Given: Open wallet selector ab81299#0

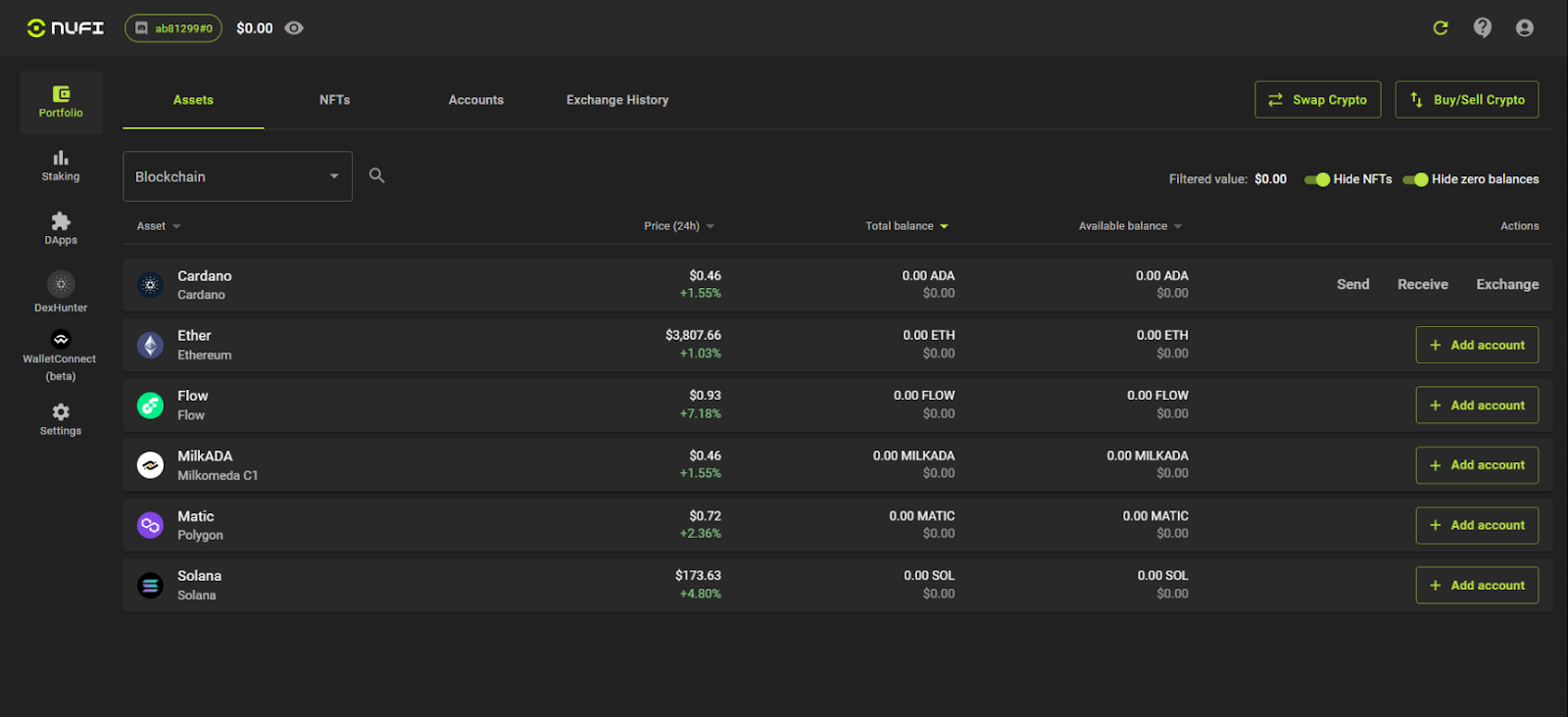Looking at the screenshot, I should tap(173, 28).
